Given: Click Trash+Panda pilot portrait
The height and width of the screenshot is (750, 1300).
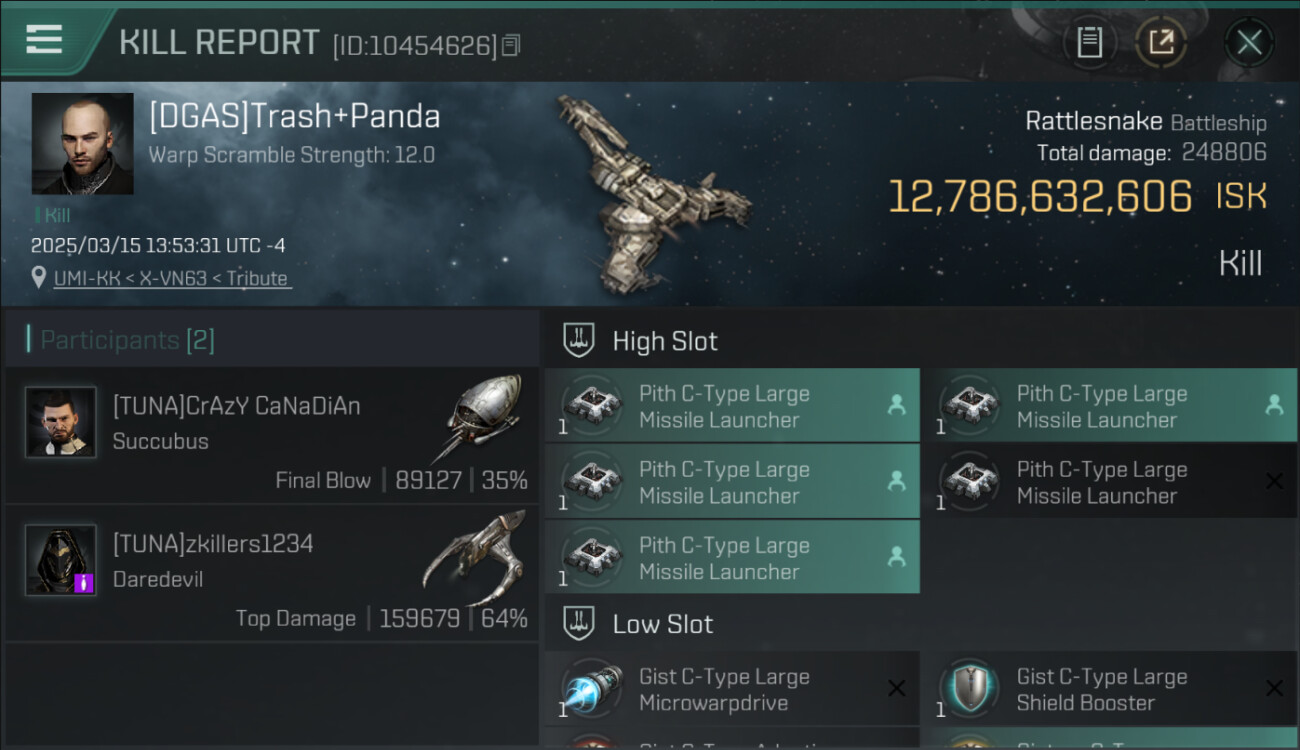Looking at the screenshot, I should point(82,143).
